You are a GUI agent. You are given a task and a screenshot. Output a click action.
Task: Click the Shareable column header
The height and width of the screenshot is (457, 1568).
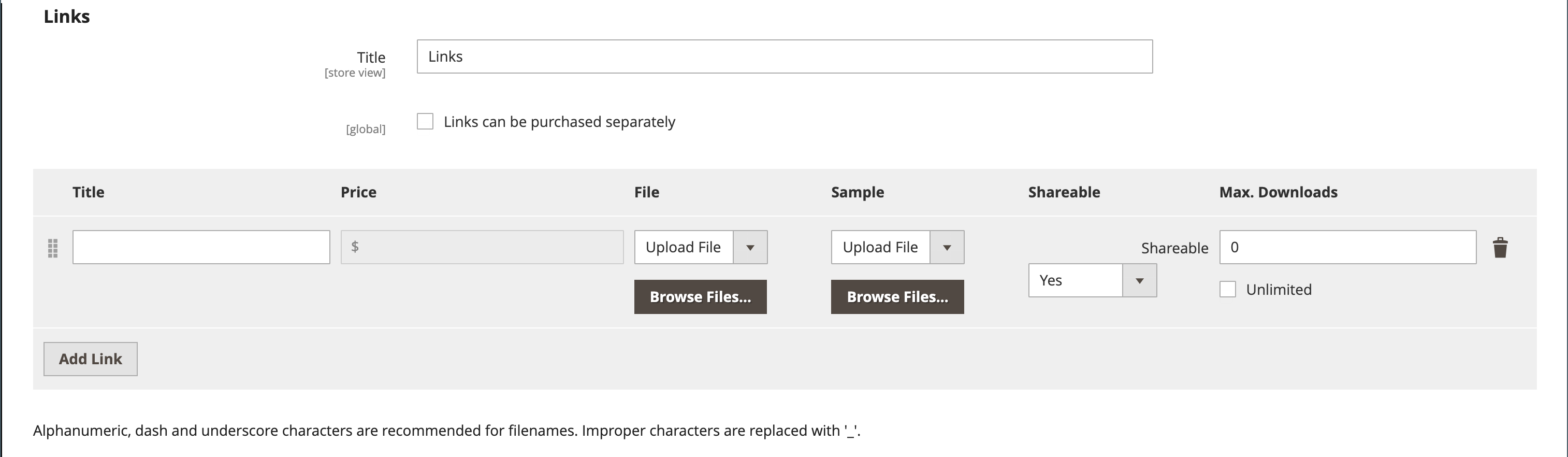click(x=1064, y=193)
